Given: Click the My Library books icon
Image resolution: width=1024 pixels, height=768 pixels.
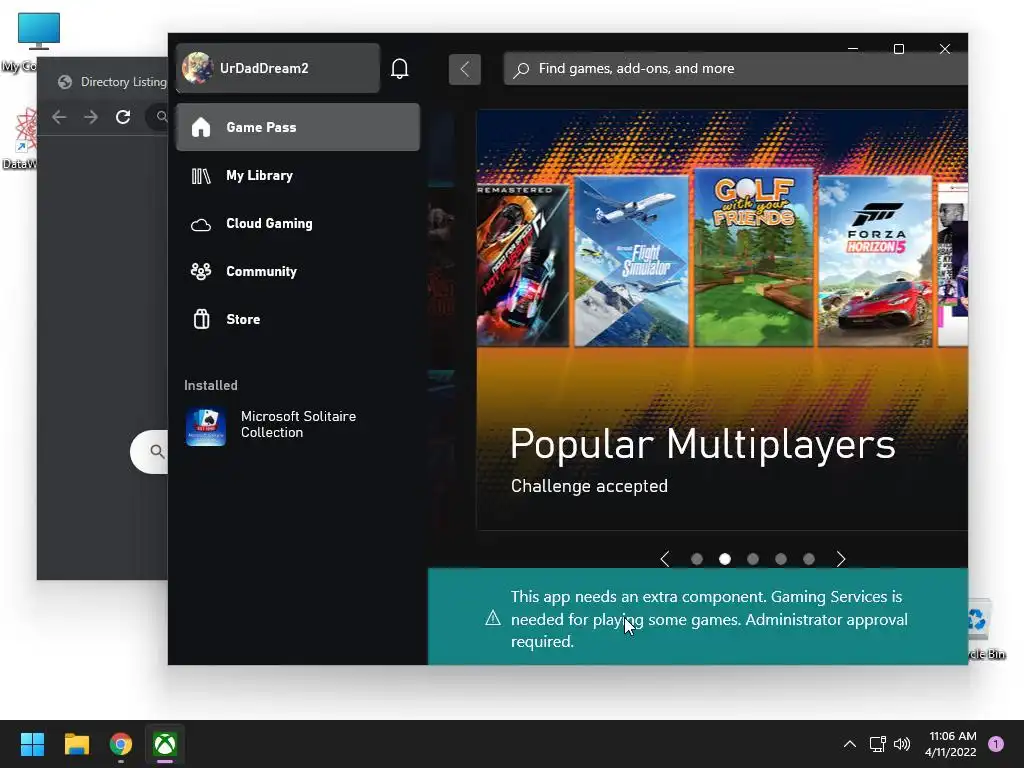Looking at the screenshot, I should 201,176.
